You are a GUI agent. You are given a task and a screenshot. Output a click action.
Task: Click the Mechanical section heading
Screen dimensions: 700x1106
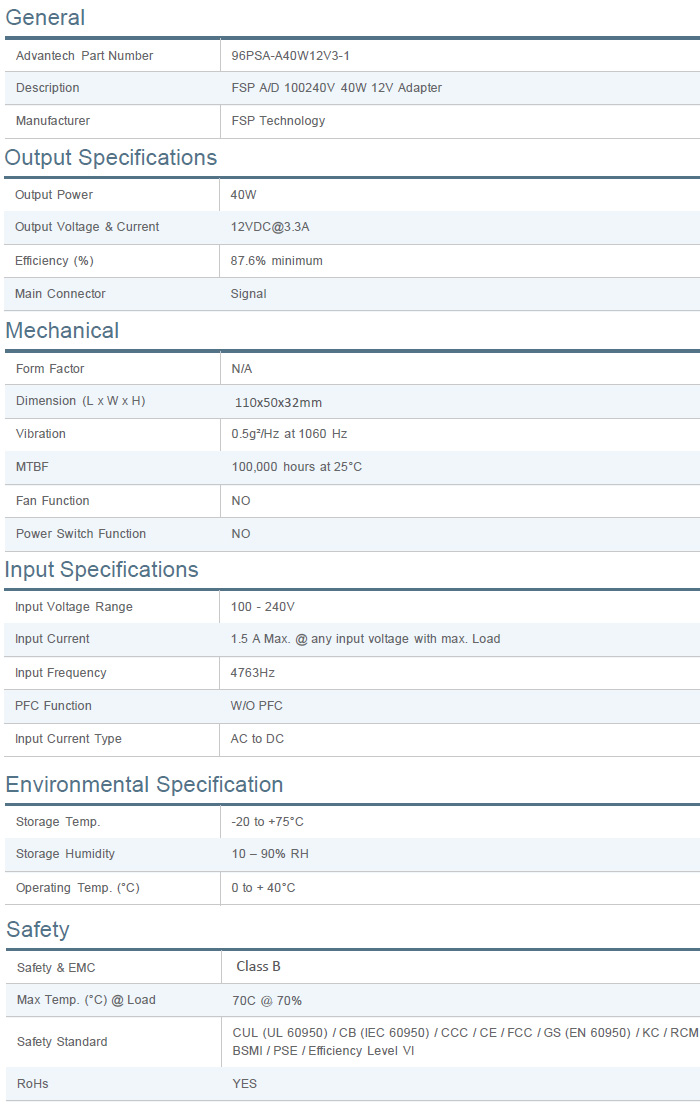(62, 331)
